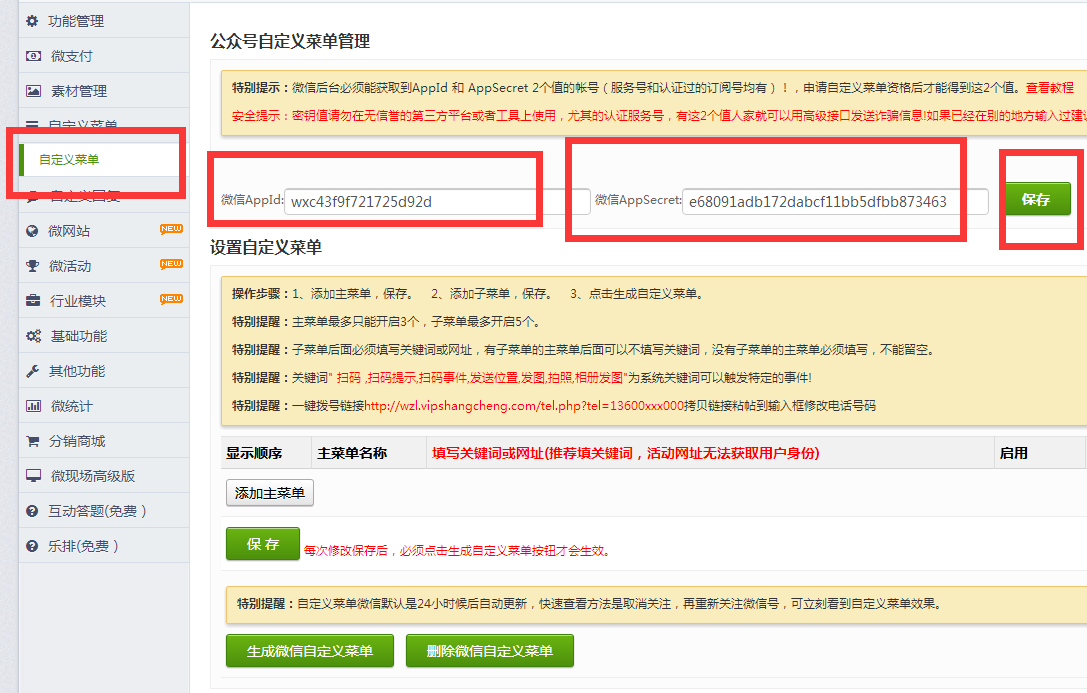
Task: Click the briefcase icon for 行业模块
Action: tap(33, 301)
